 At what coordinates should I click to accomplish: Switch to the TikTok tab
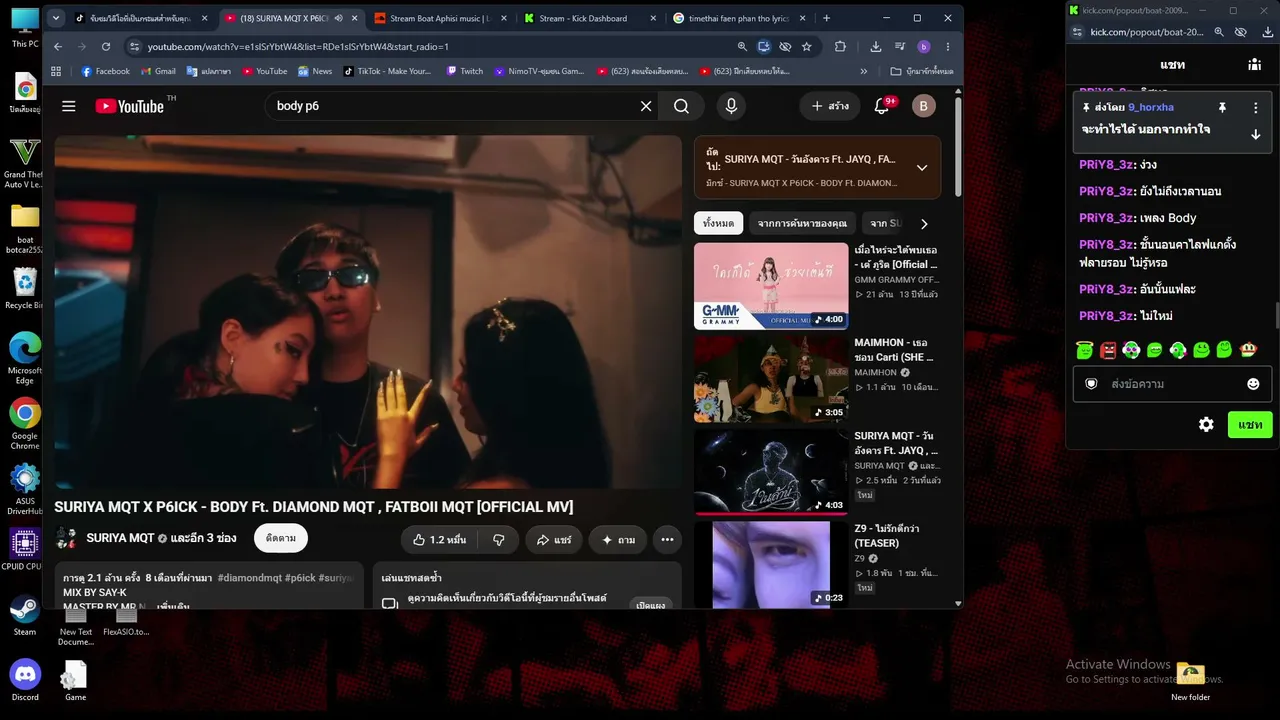142,18
